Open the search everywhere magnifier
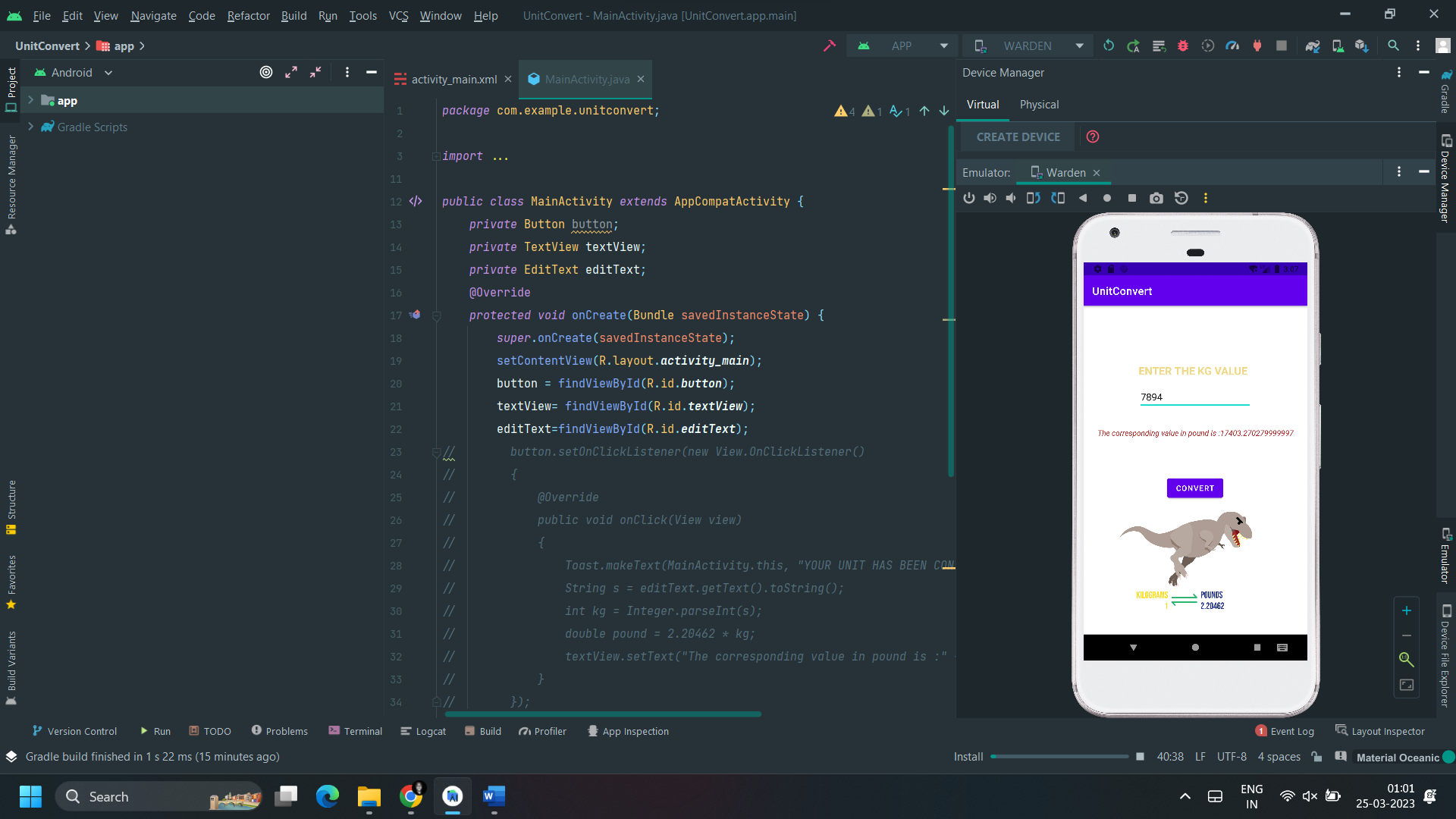Image resolution: width=1456 pixels, height=819 pixels. 1393,46
